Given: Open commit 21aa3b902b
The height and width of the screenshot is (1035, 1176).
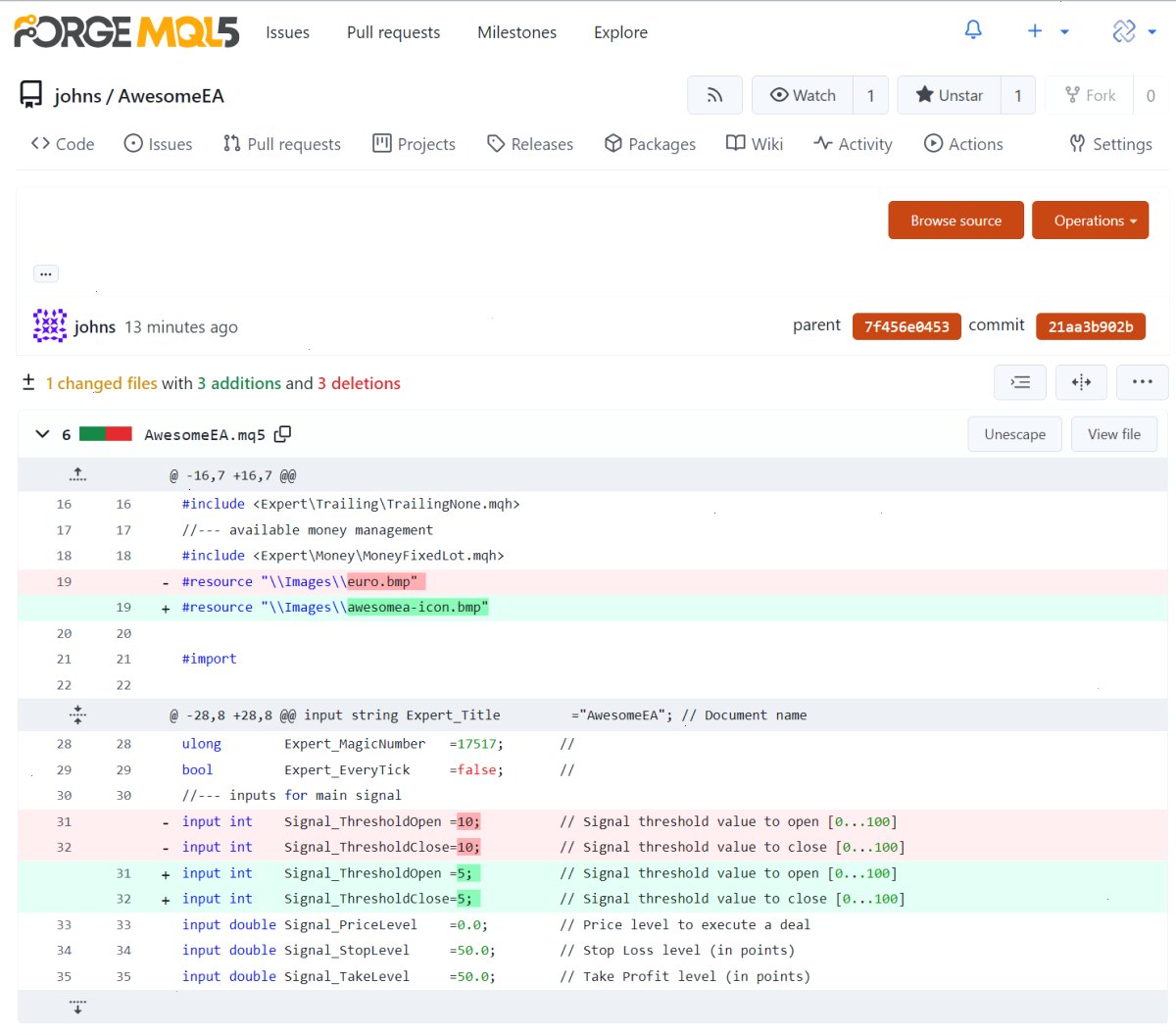Looking at the screenshot, I should click(x=1091, y=326).
